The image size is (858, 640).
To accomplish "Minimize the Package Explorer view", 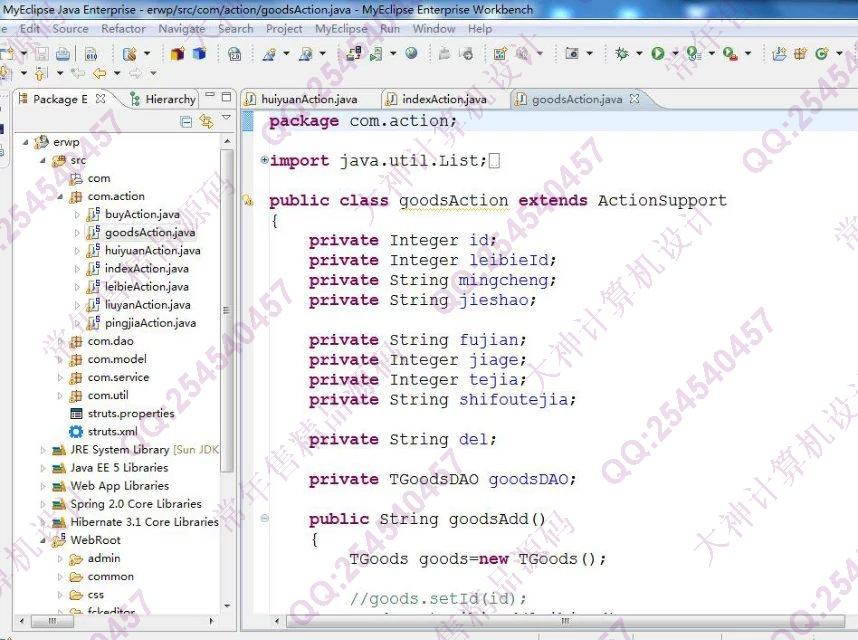I will tap(210, 96).
